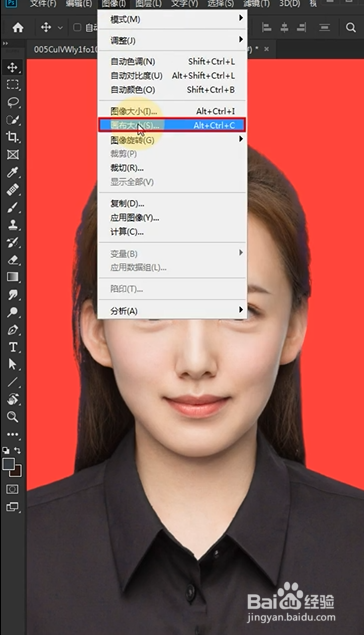Screen dimensions: 364x635
Task: Select the Path Selection tool
Action: (x=13, y=364)
